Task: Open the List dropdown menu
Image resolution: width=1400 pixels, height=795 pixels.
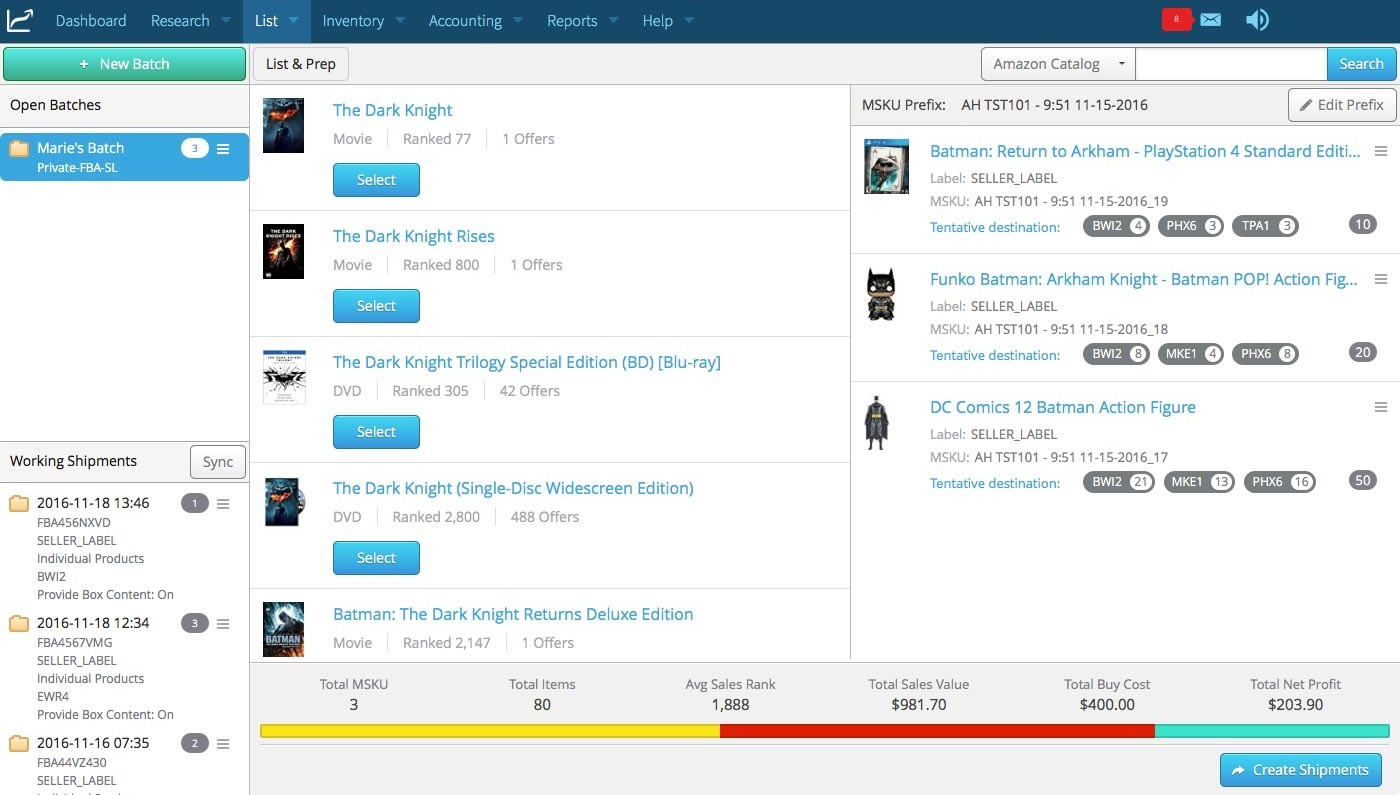Action: pyautogui.click(x=276, y=20)
